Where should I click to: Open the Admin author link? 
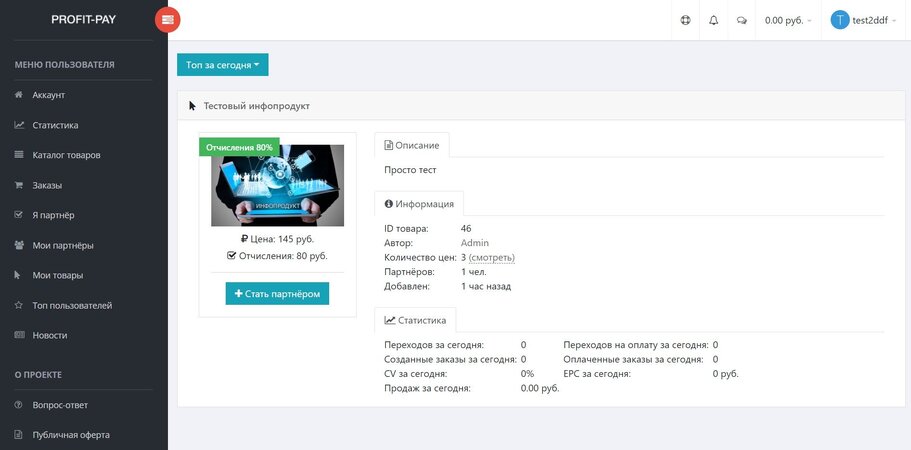475,243
